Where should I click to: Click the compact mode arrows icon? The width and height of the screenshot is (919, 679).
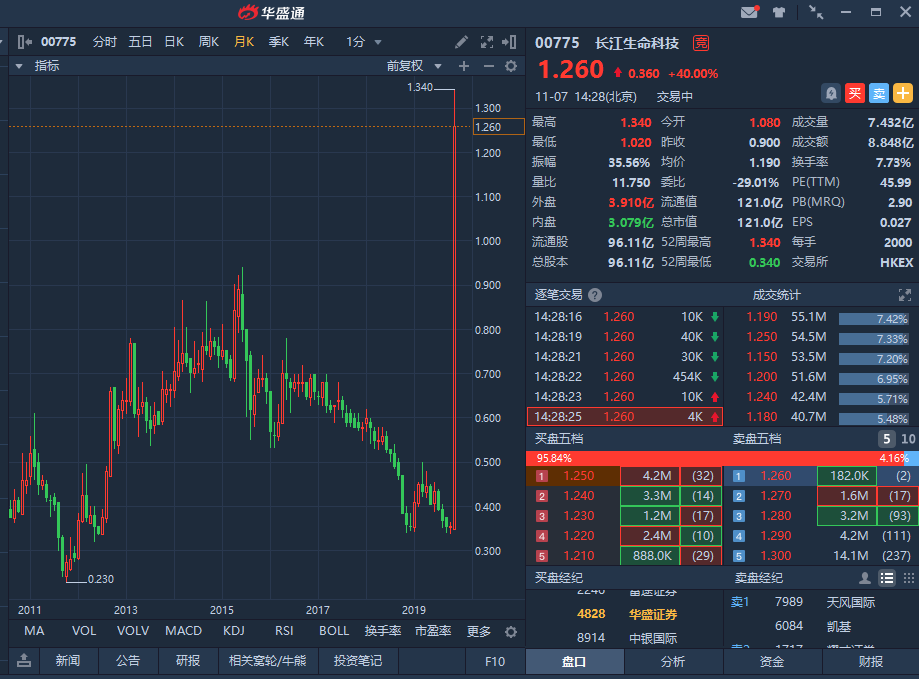816,12
